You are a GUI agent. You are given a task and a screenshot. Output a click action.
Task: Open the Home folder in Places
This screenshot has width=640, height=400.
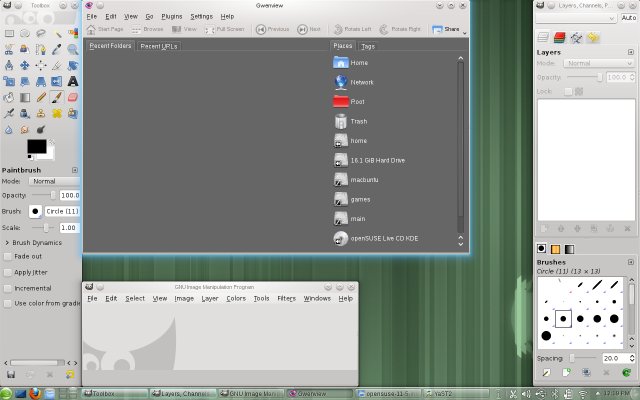358,63
